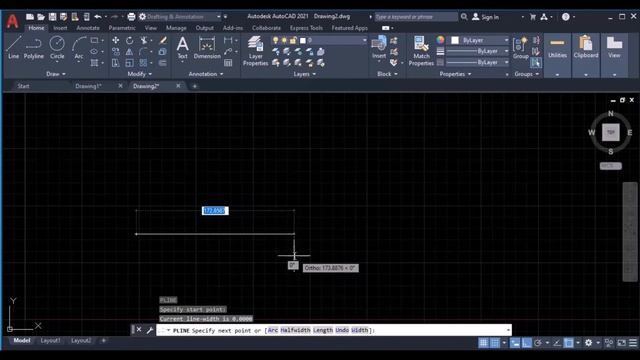
Task: Click the command line customize wrench icon
Action: point(149,330)
